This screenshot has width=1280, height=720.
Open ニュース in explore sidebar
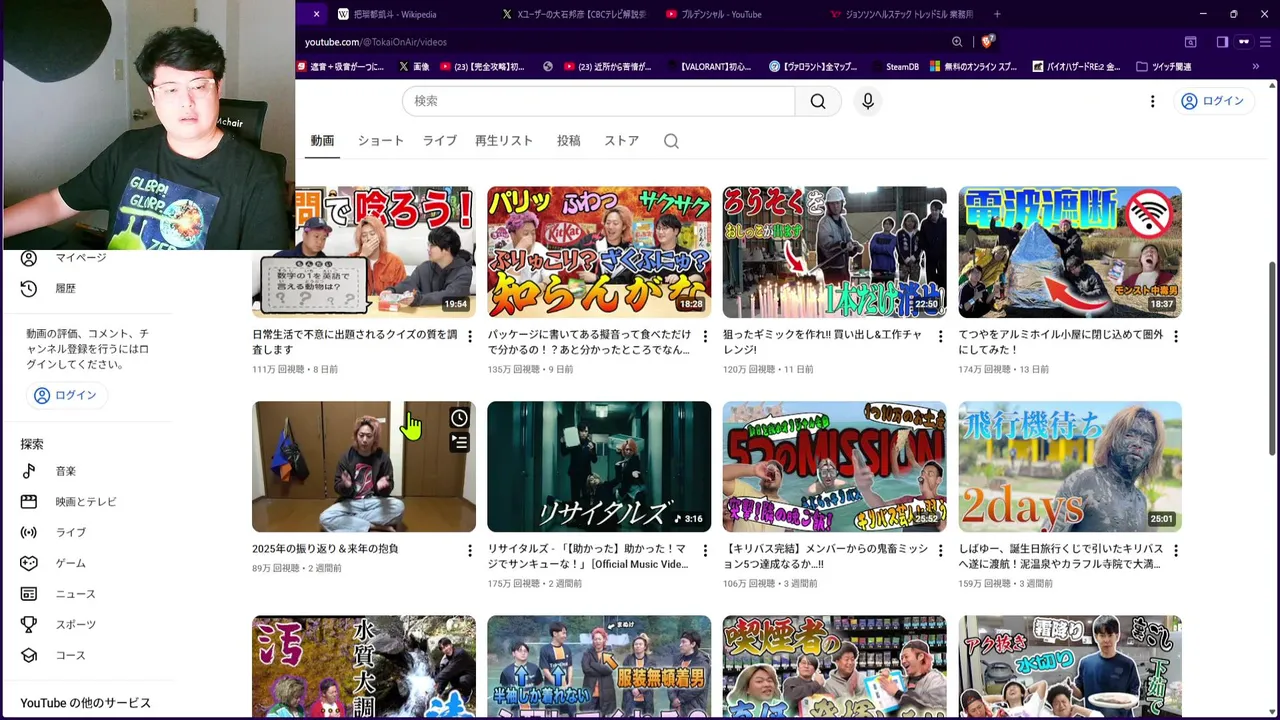[x=60, y=594]
